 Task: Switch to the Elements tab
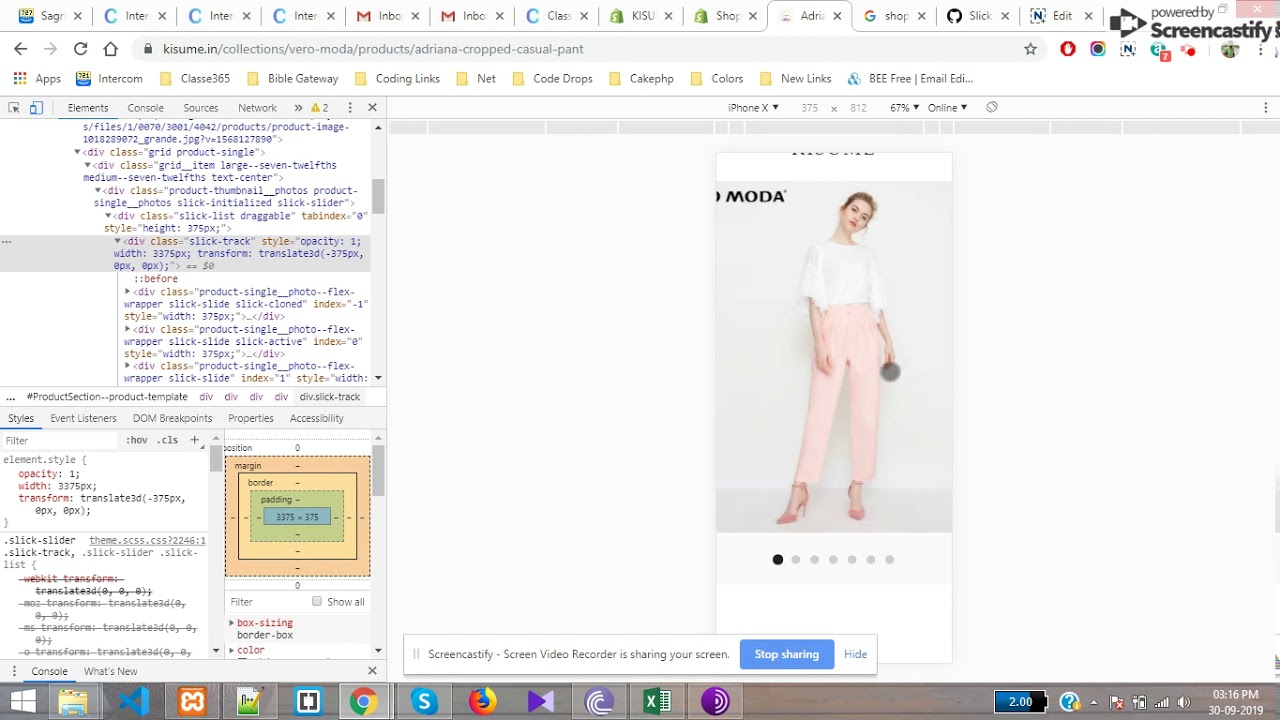(x=88, y=107)
